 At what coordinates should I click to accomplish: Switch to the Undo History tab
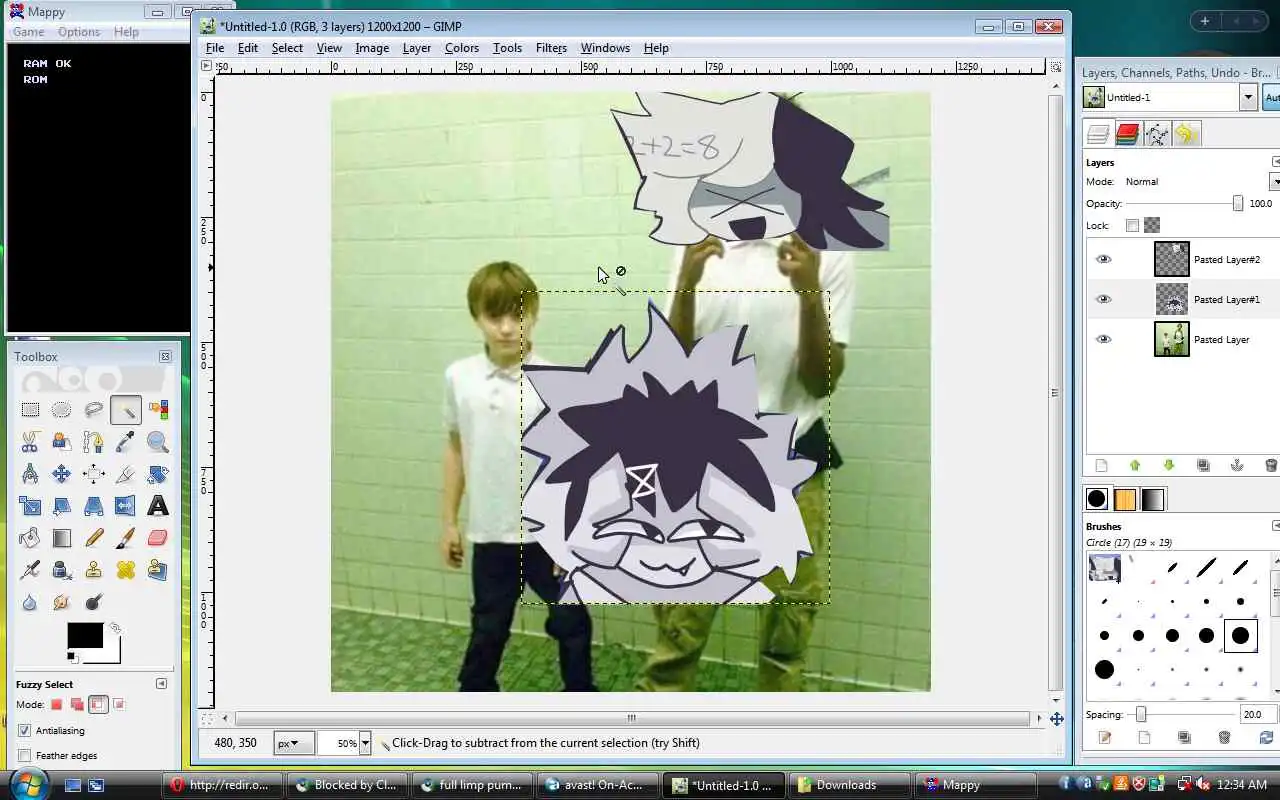[1186, 134]
